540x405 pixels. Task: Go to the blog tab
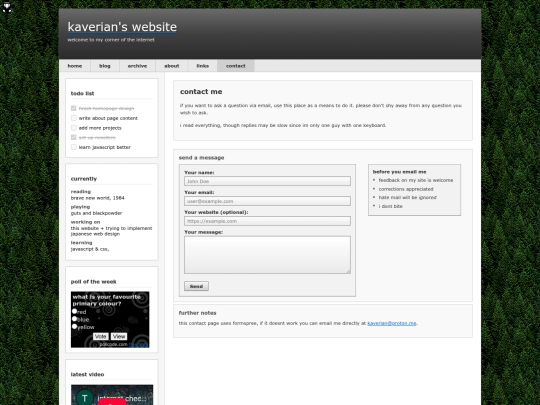pyautogui.click(x=105, y=66)
